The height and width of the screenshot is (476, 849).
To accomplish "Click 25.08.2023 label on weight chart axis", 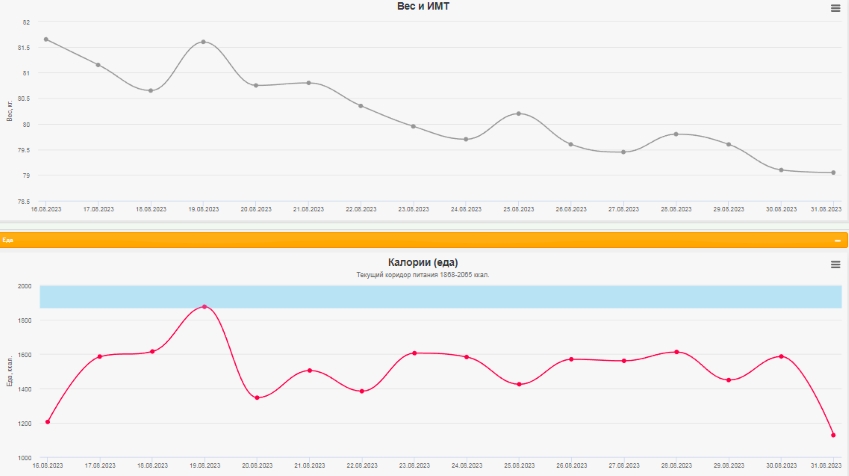I will [x=519, y=209].
